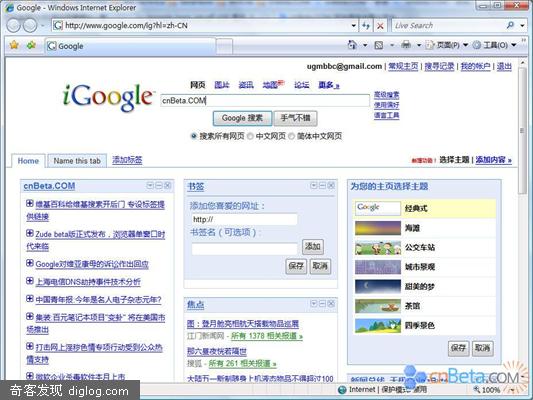Click the 退出 sign out link
The width and height of the screenshot is (533, 400).
504,66
